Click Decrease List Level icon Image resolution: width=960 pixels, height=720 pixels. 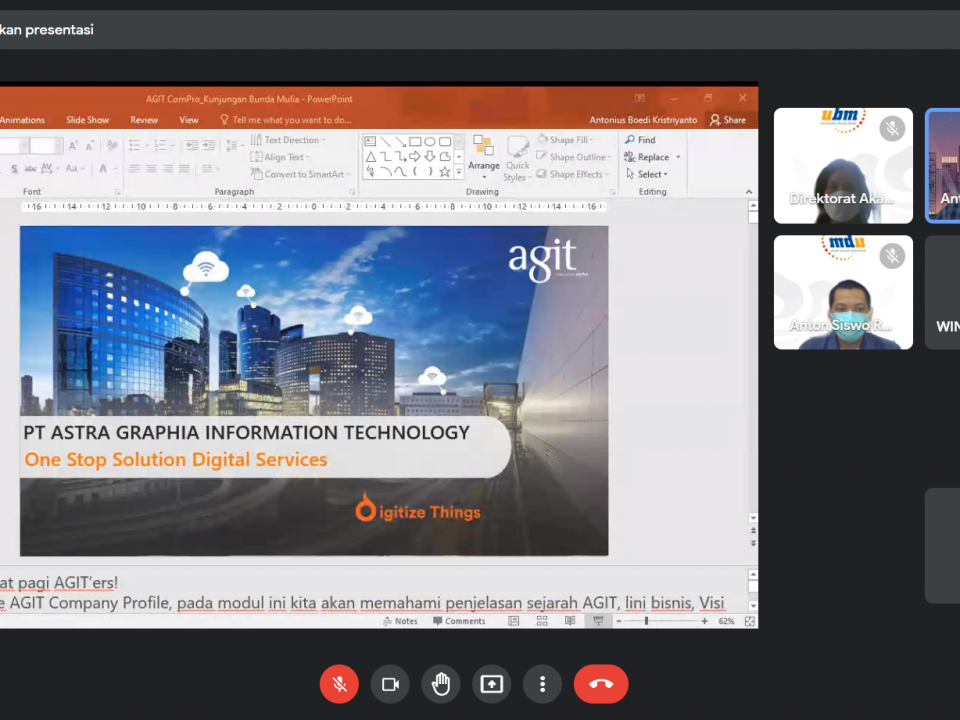192,146
